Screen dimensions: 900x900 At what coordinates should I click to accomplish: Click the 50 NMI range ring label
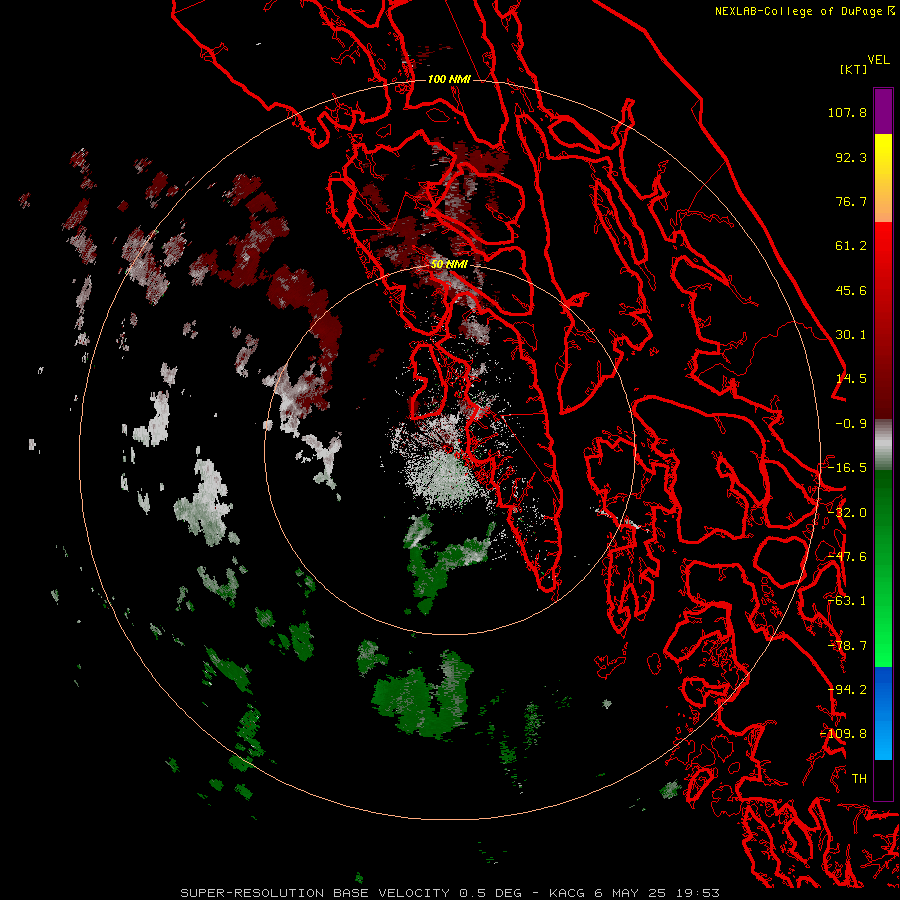(449, 264)
